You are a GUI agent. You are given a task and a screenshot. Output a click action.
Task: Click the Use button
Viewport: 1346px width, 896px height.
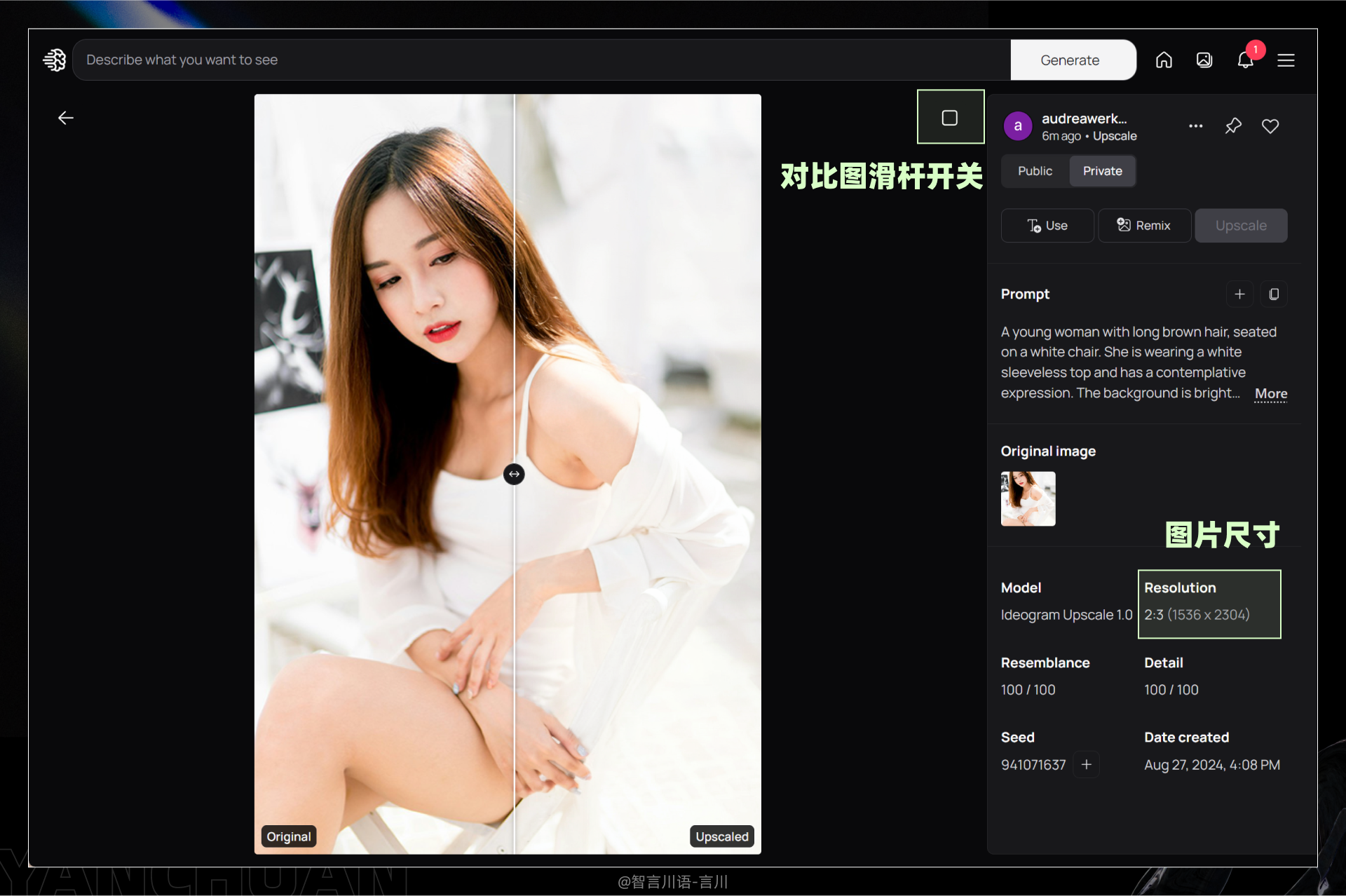point(1047,226)
